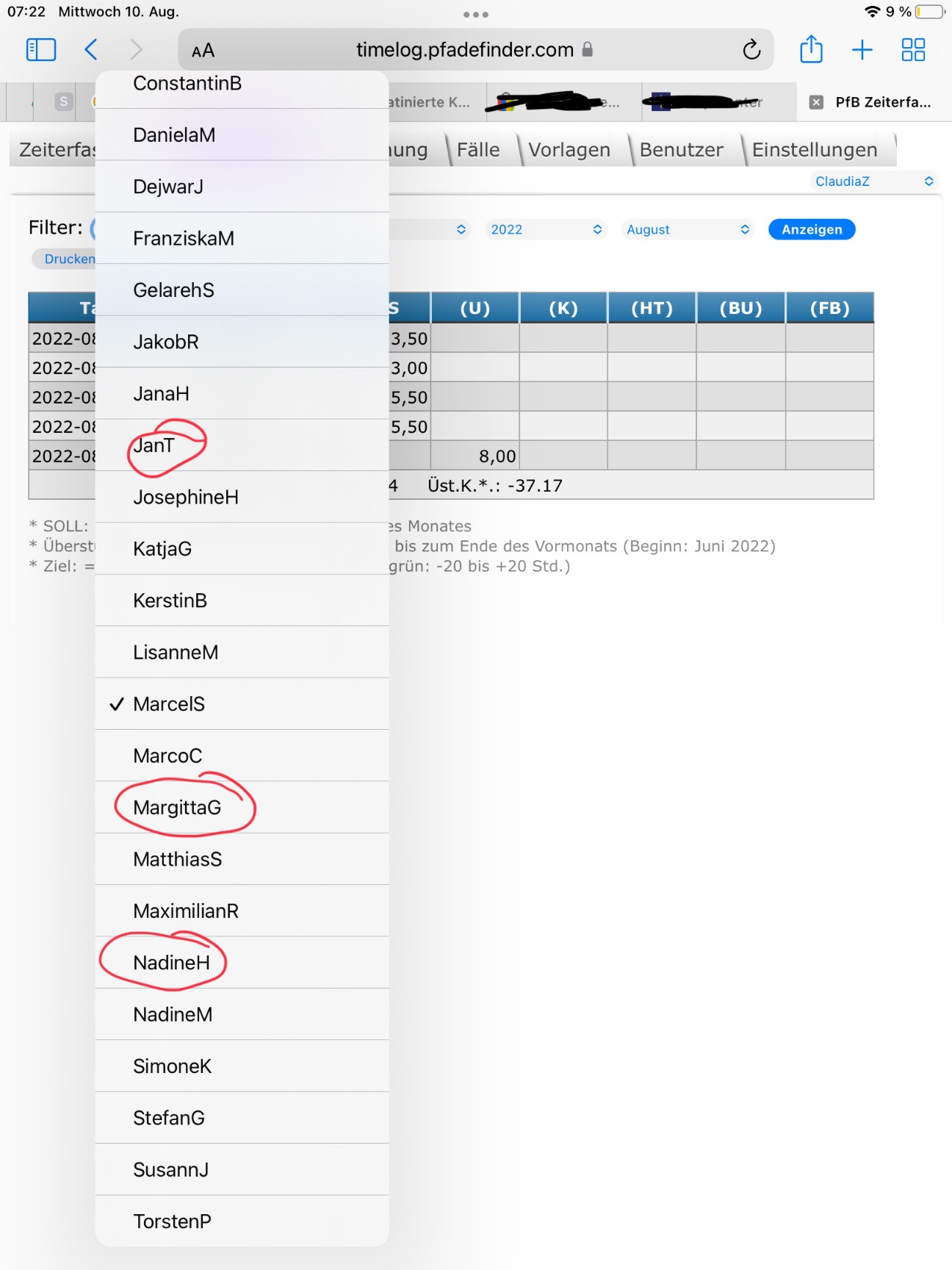Tap the AA reader text-size icon

[x=203, y=51]
